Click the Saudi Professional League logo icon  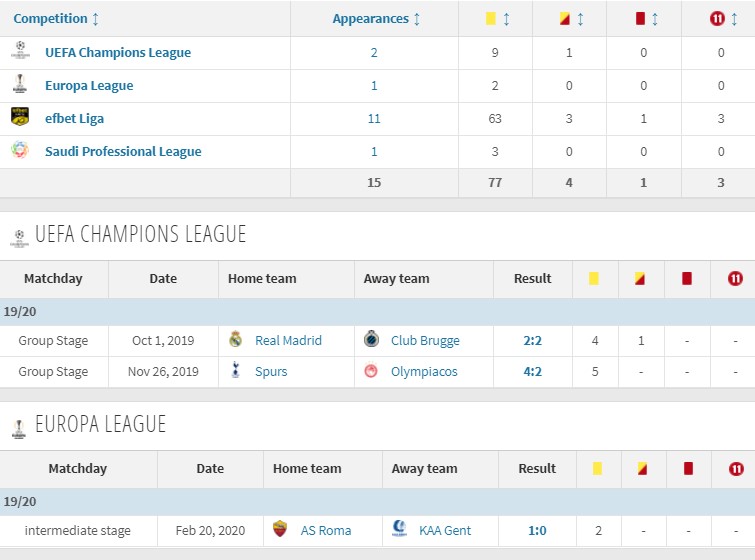pyautogui.click(x=20, y=150)
